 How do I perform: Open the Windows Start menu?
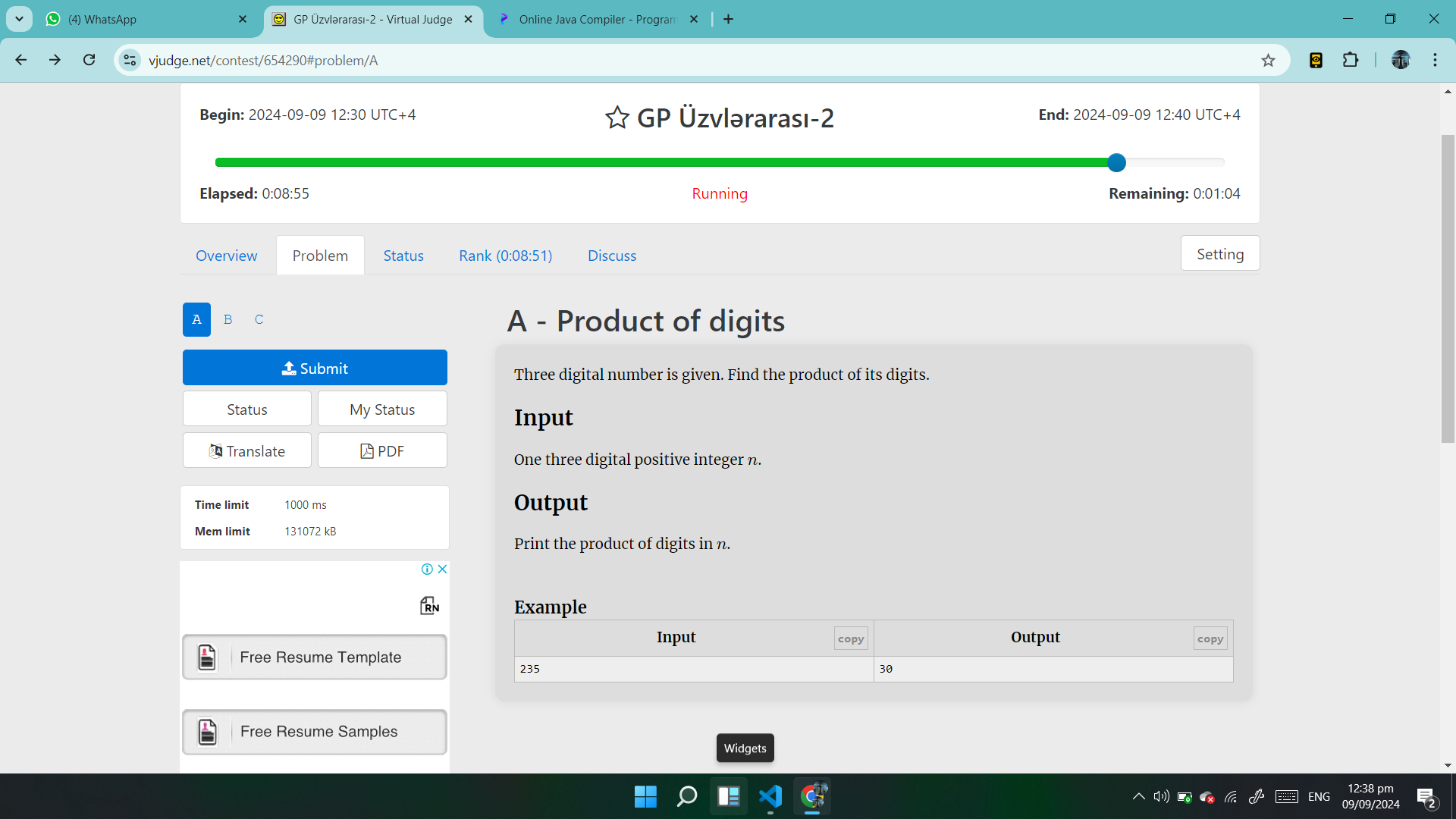[645, 796]
